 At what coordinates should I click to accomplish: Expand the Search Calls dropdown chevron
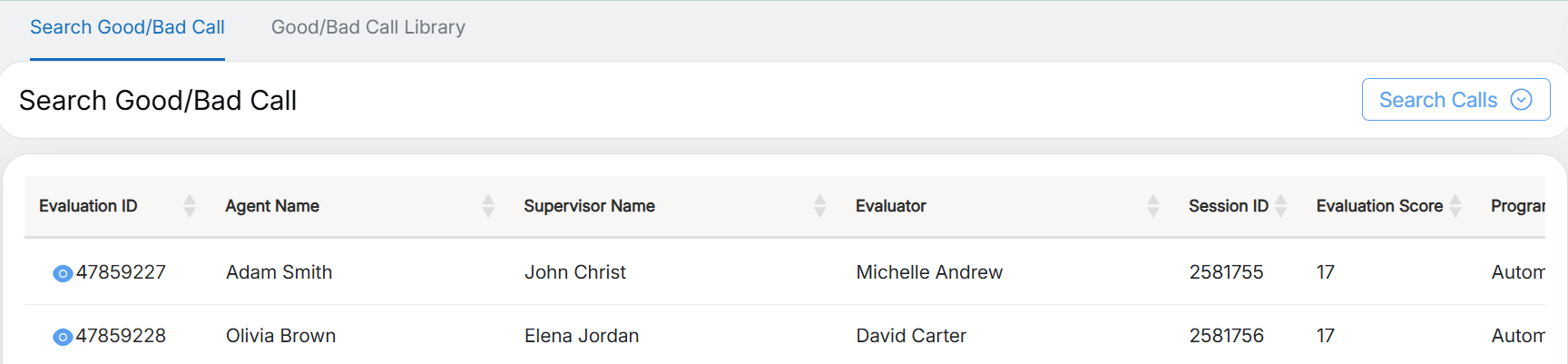[x=1522, y=100]
